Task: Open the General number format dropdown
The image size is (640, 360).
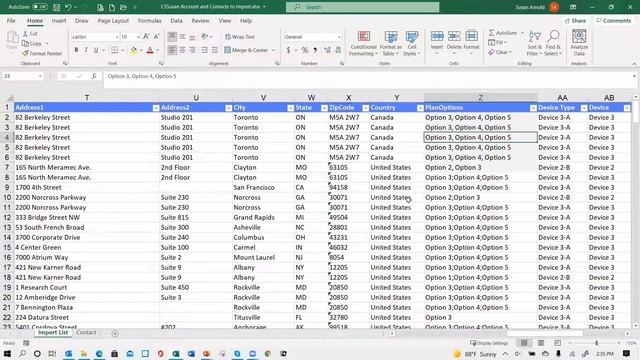Action: pos(339,37)
